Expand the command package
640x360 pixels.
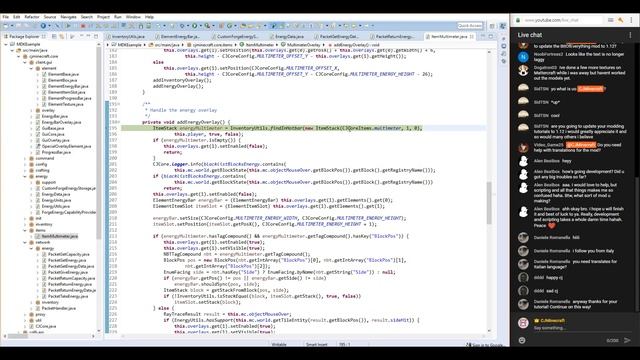pyautogui.click(x=25, y=158)
